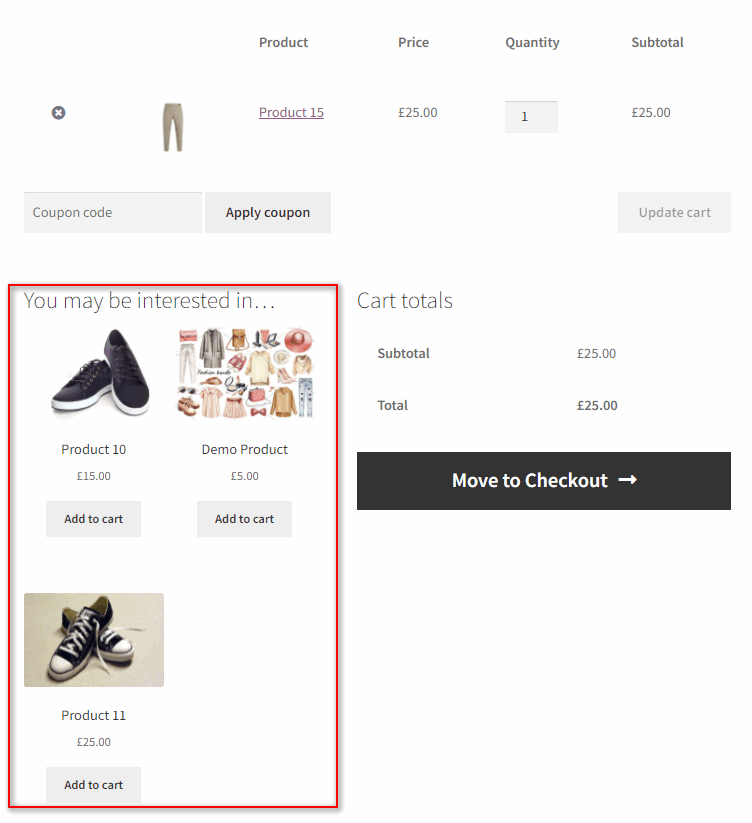Open the Product 15 link
Viewport: 752px width, 823px height.
291,113
